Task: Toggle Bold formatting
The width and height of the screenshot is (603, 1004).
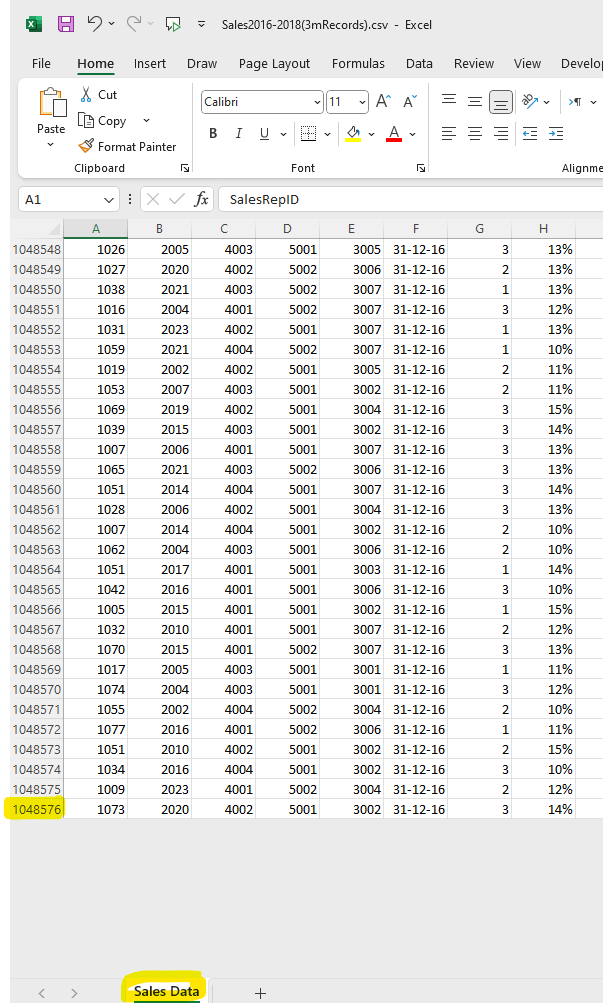Action: (213, 134)
